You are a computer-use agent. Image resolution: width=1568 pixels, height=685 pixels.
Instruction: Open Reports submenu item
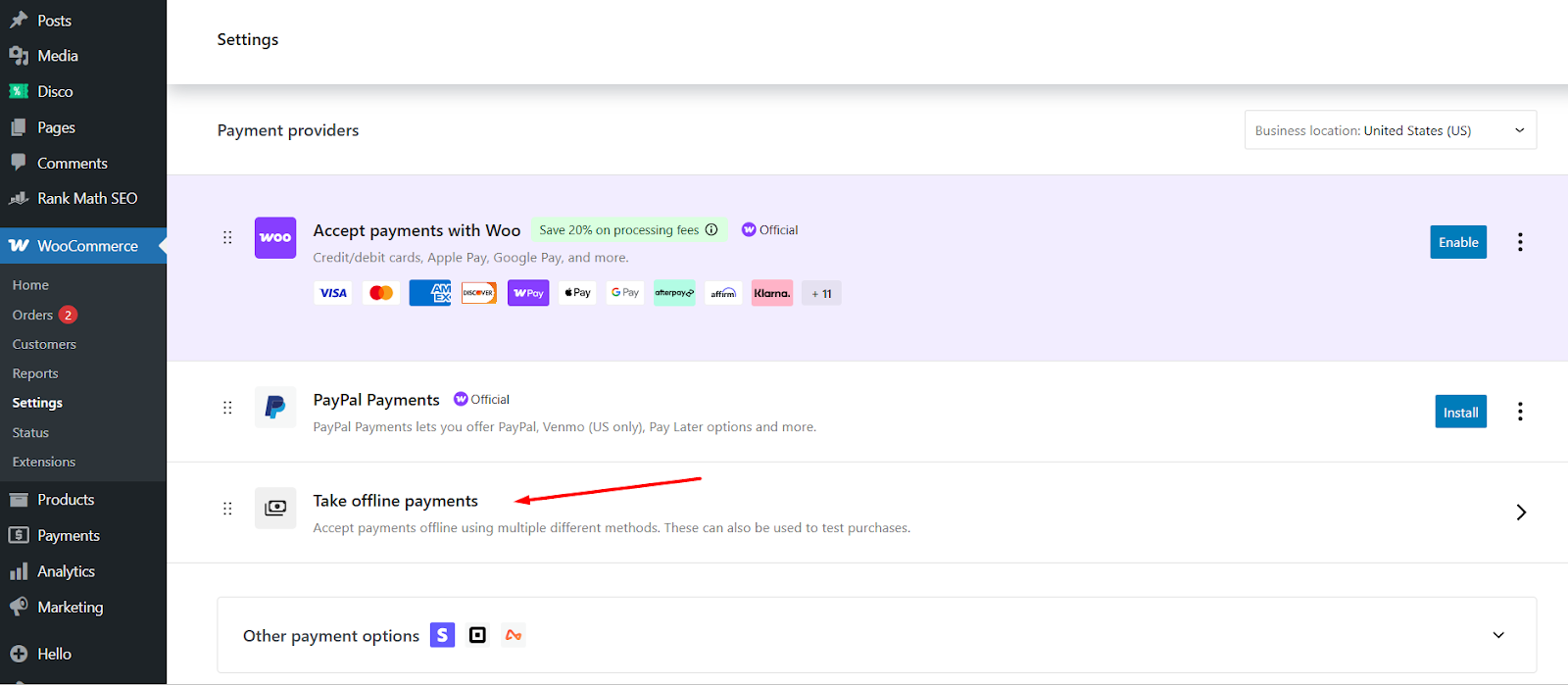[x=35, y=373]
